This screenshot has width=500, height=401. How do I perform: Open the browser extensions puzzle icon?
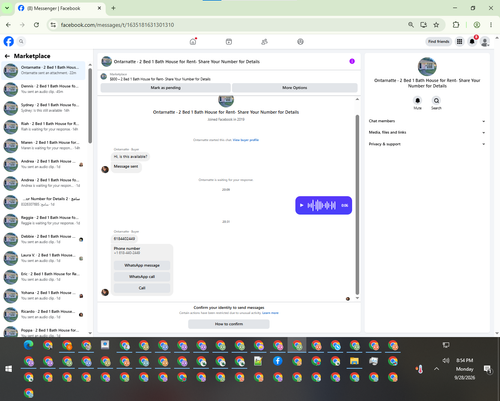(x=456, y=25)
